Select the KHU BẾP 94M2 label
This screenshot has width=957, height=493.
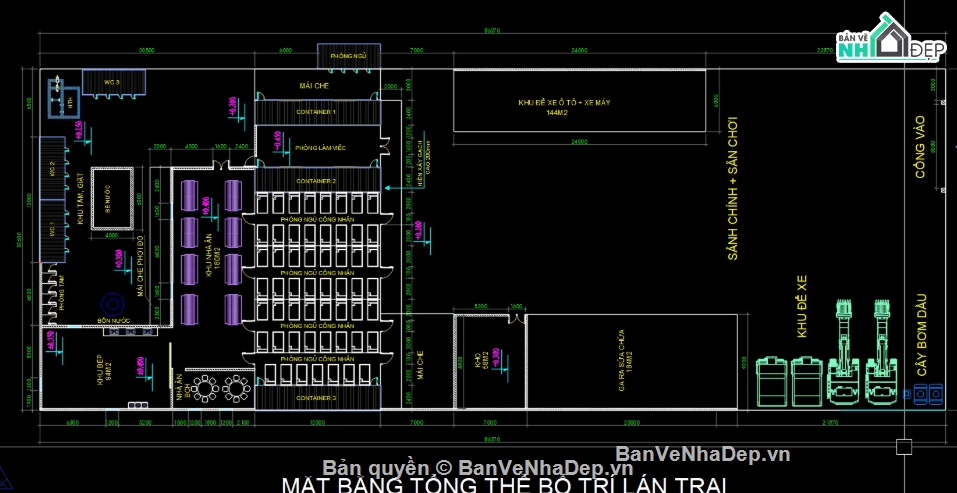[x=104, y=368]
